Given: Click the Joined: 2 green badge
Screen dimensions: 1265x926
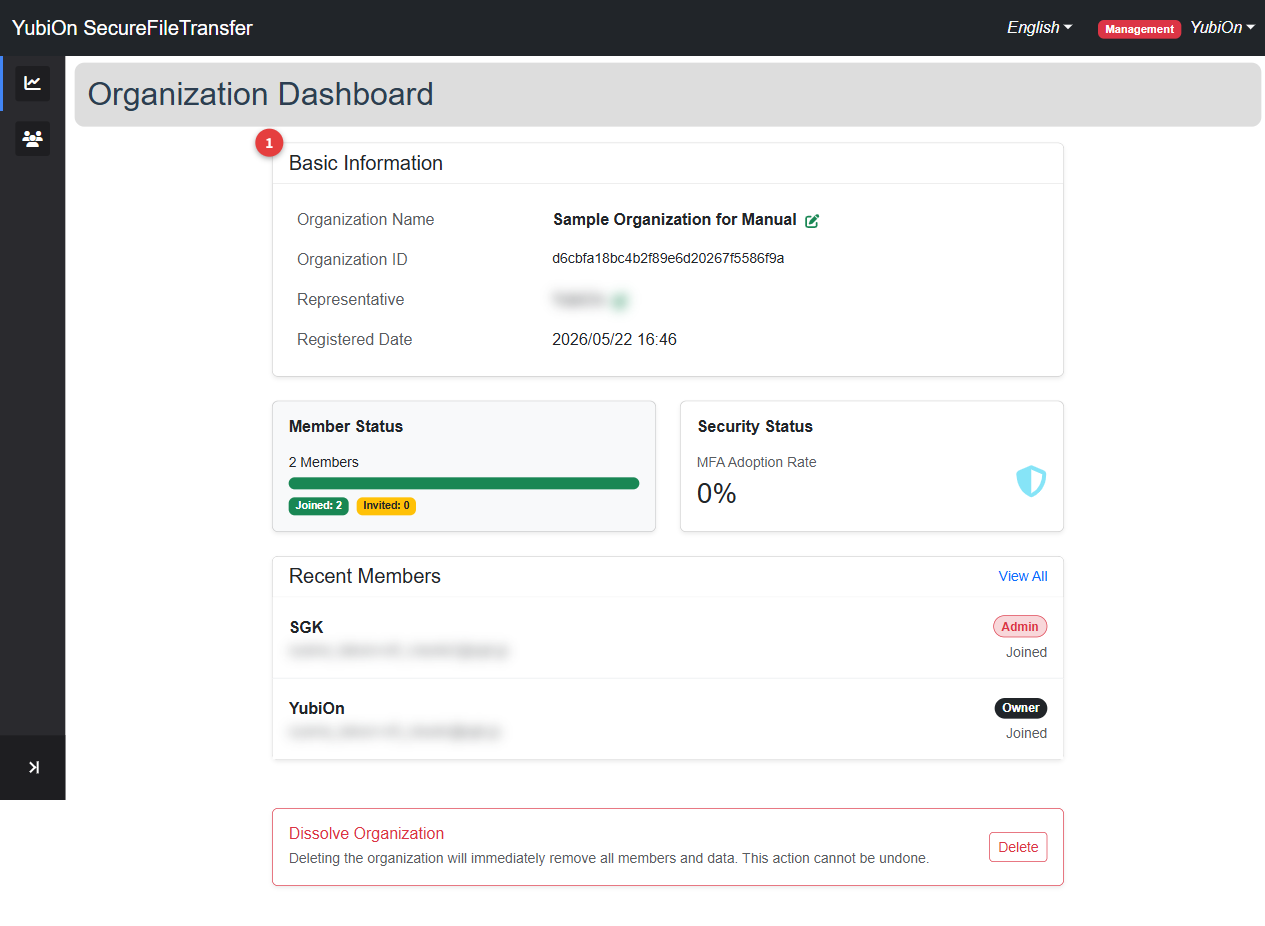Looking at the screenshot, I should [319, 506].
